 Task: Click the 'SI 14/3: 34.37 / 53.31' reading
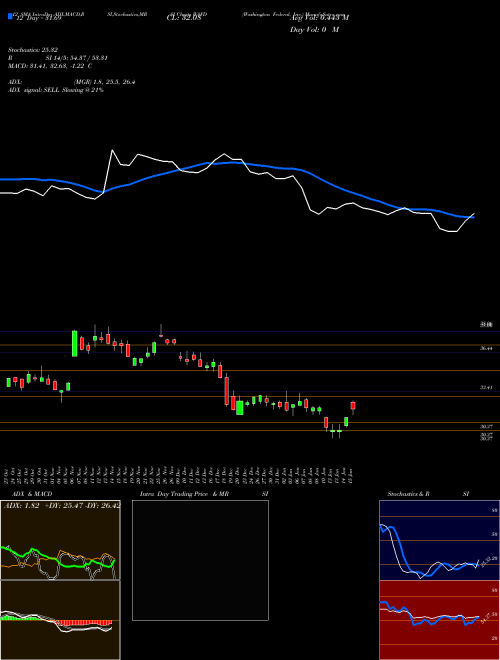click(77, 58)
